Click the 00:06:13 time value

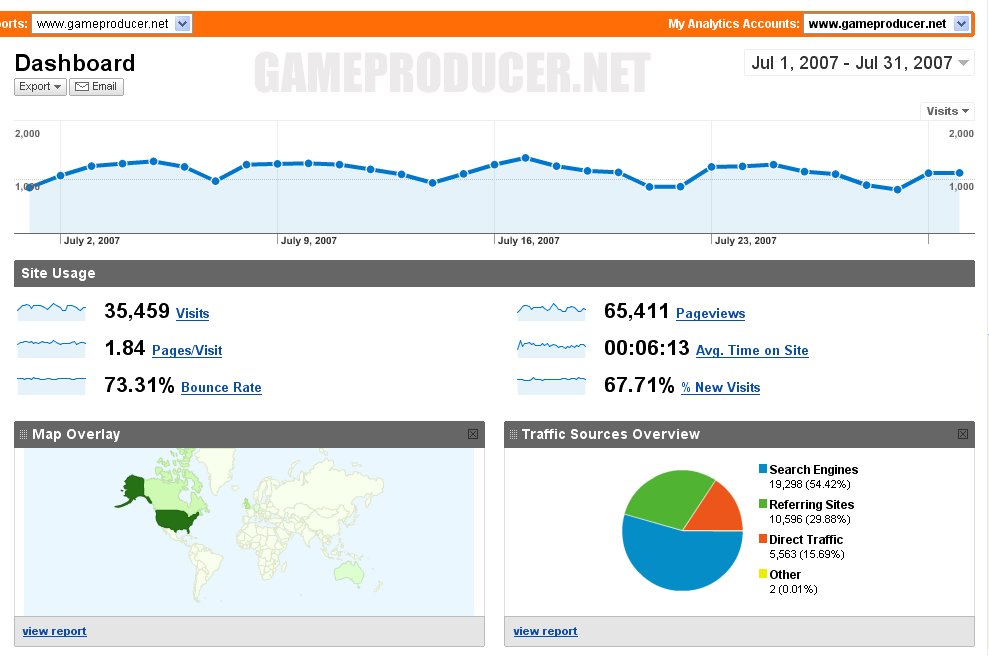pos(647,348)
